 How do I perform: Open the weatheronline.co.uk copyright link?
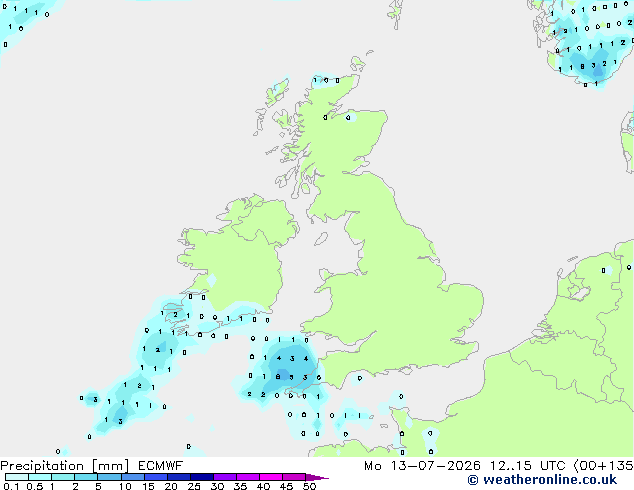(x=542, y=480)
